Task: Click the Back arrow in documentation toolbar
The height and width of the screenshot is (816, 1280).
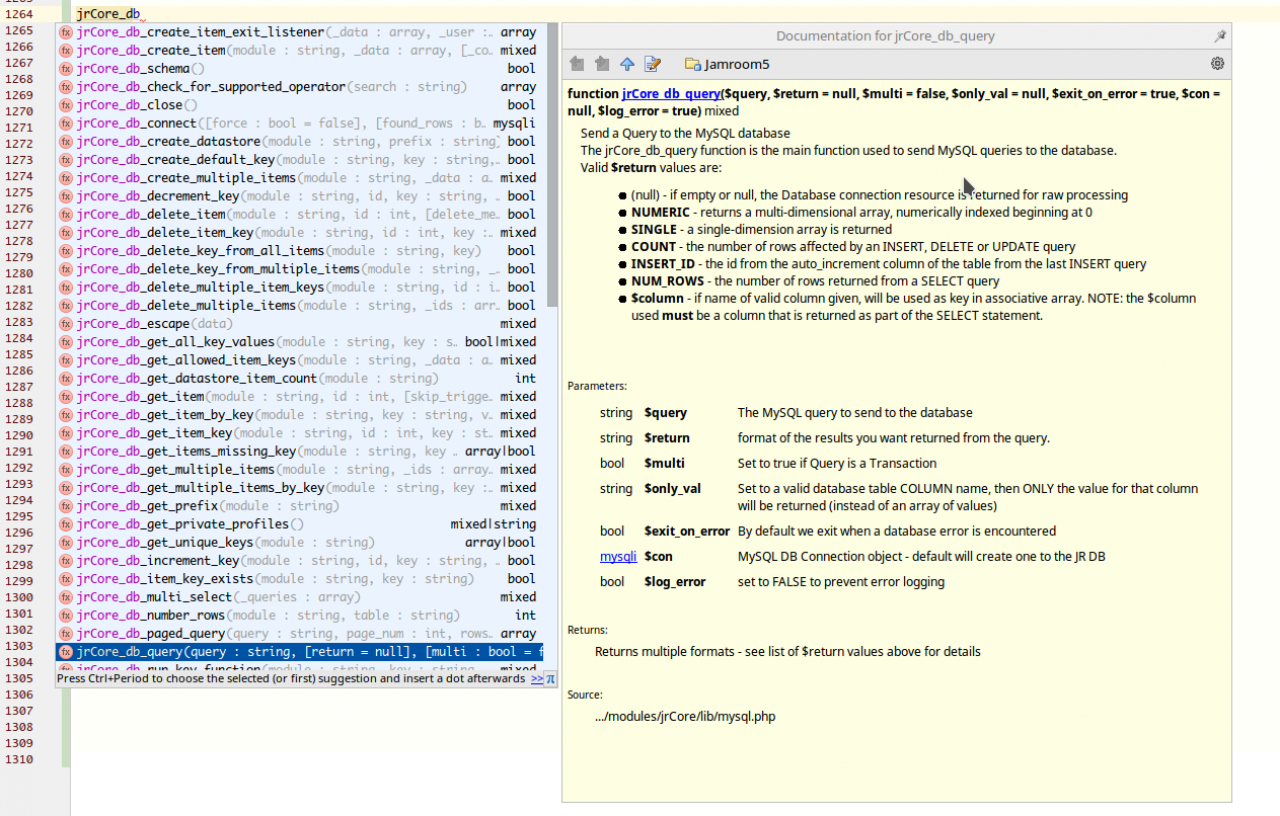Action: pos(577,64)
